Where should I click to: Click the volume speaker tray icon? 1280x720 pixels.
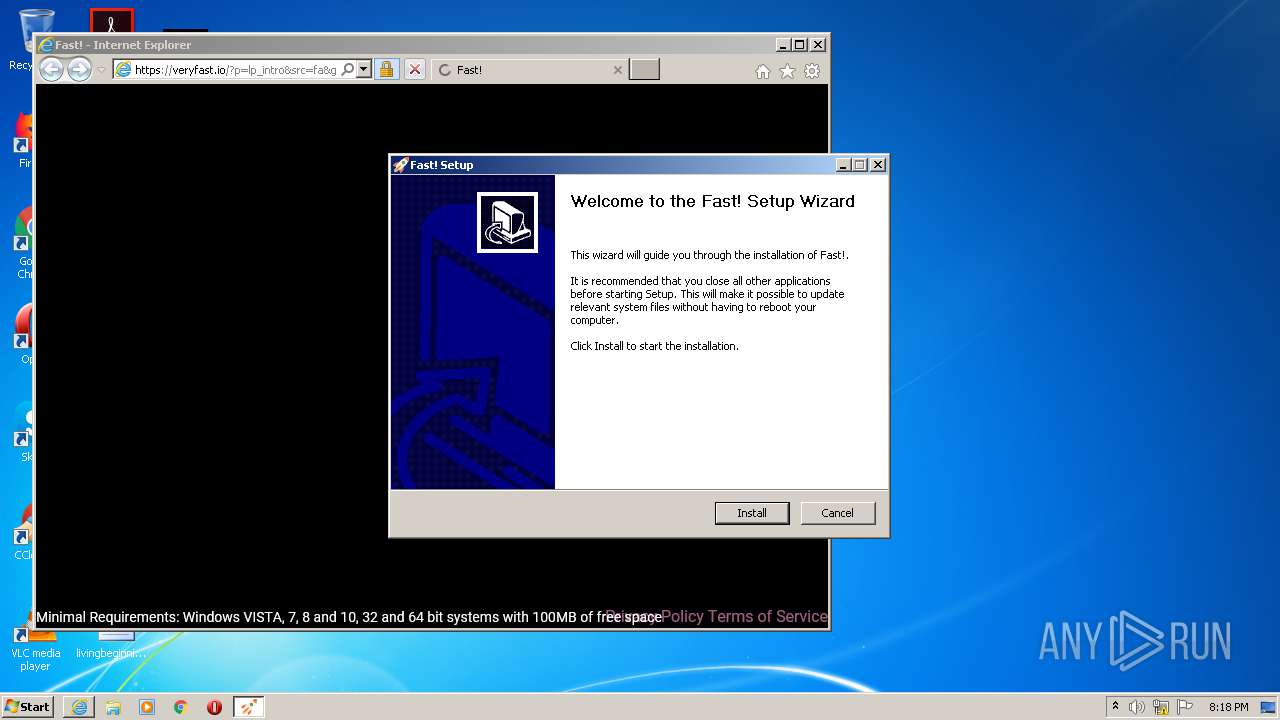[1137, 707]
